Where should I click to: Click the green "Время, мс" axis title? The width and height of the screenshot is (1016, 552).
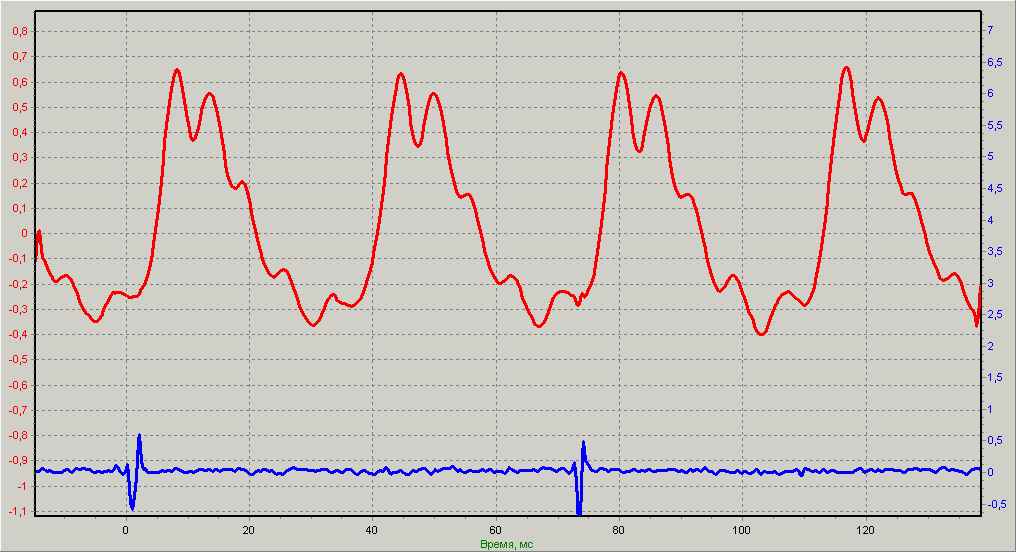(507, 544)
